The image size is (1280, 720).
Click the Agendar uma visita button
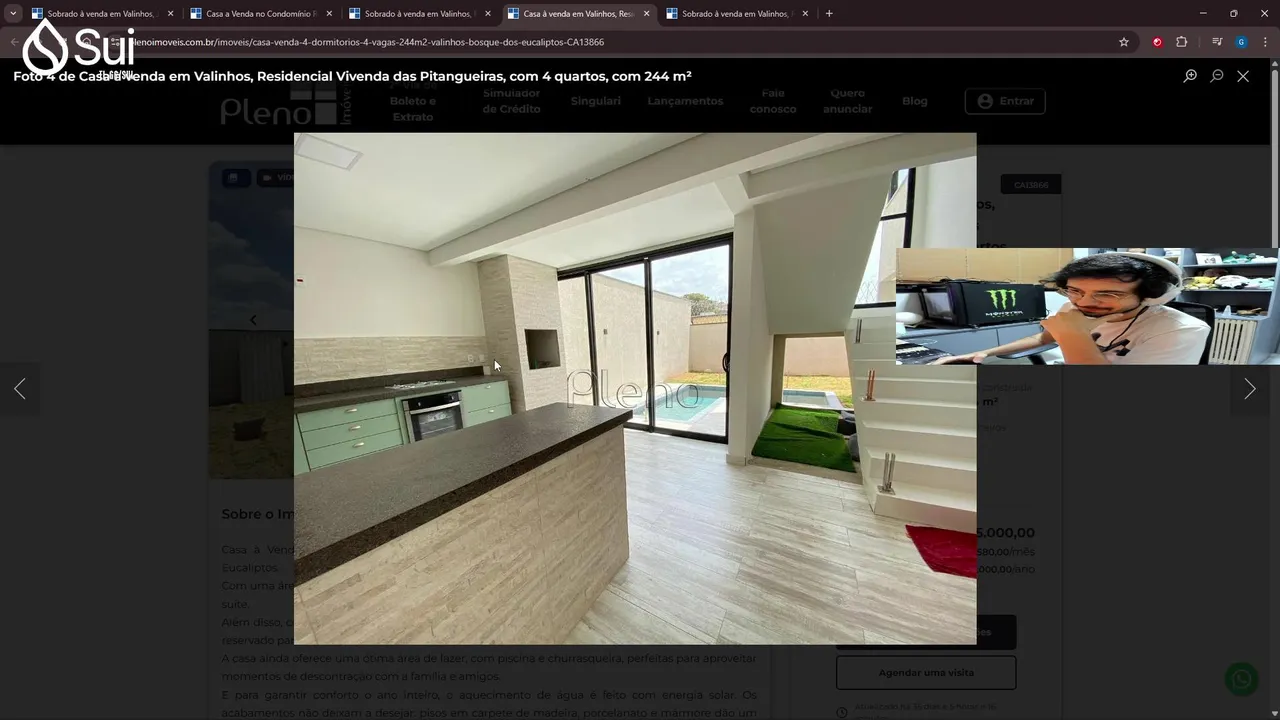(x=926, y=673)
